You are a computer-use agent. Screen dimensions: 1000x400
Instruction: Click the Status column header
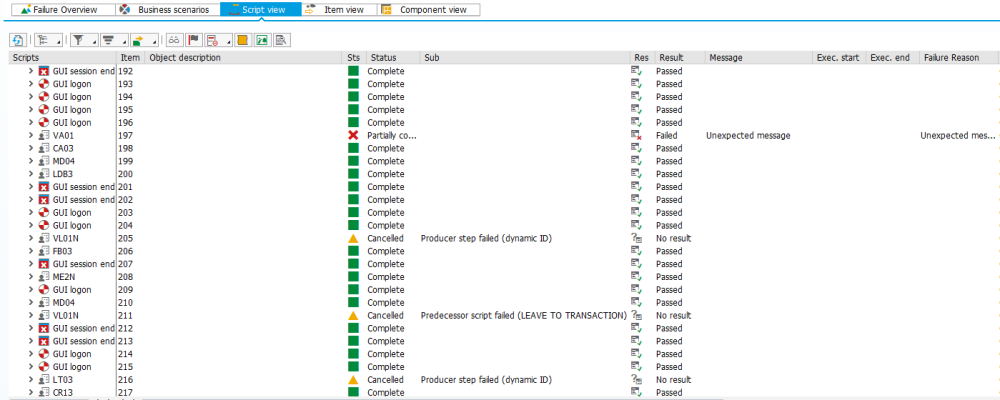393,57
